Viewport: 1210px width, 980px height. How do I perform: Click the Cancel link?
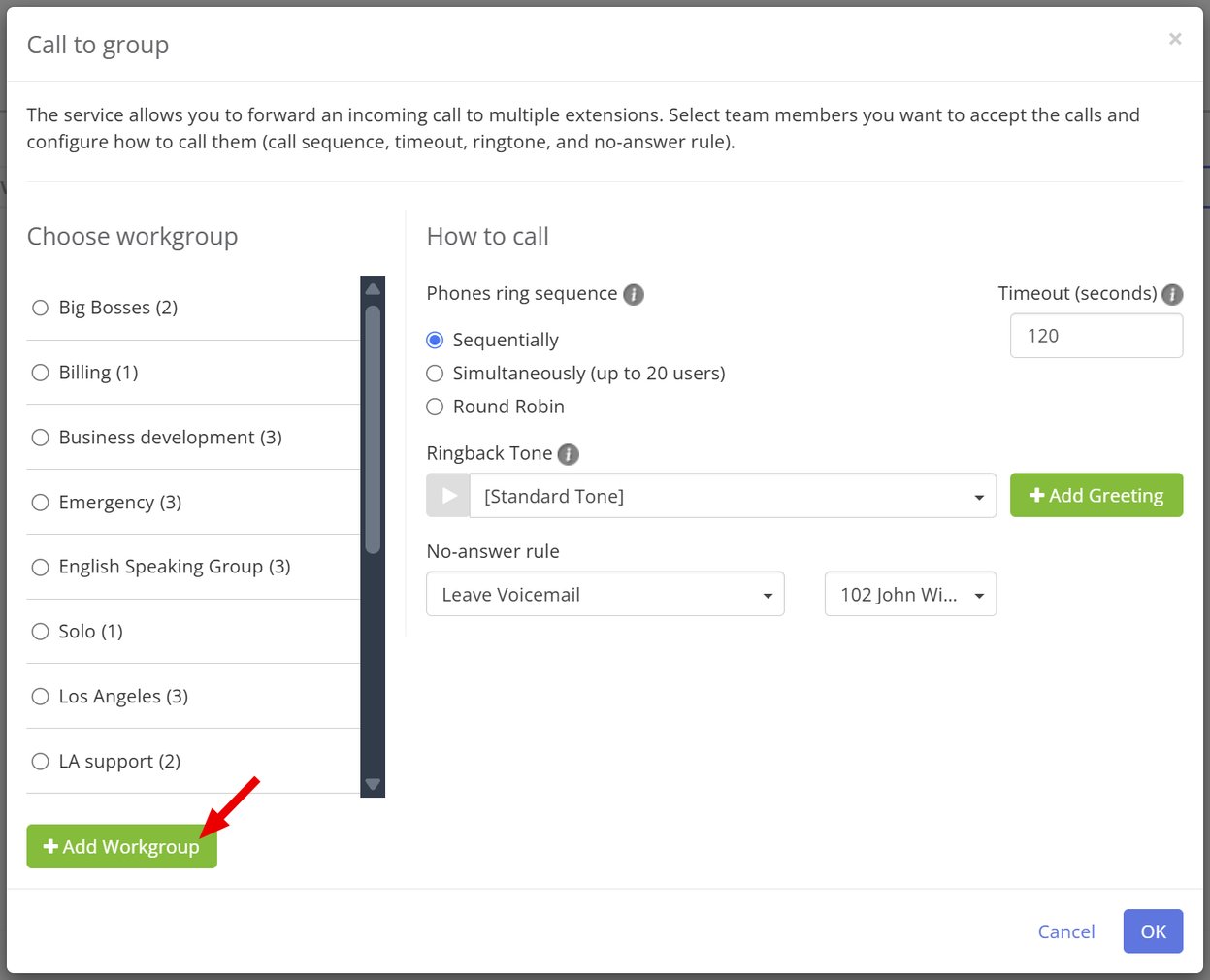tap(1065, 931)
